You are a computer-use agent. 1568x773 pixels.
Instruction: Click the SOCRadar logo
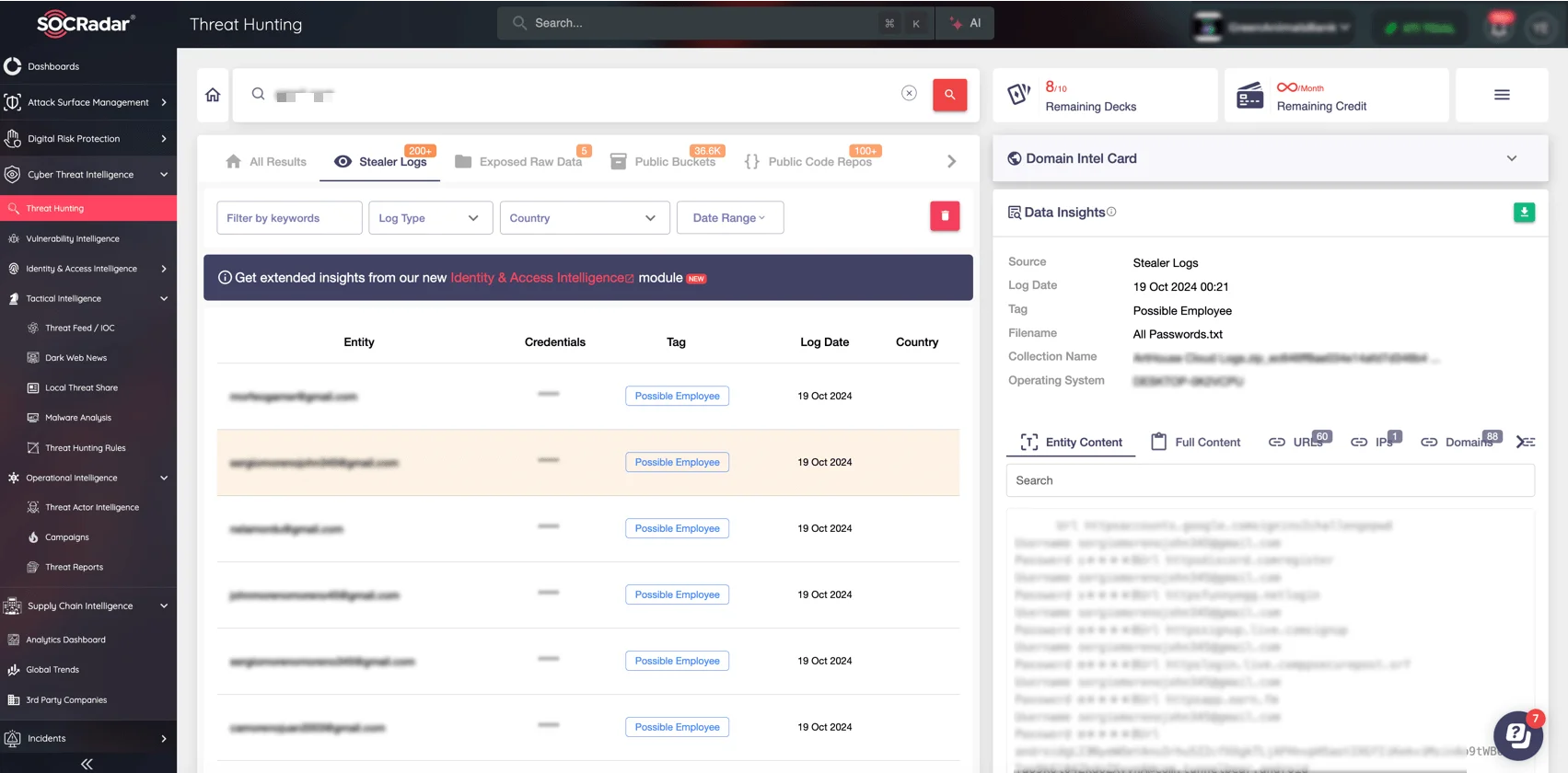tap(86, 24)
